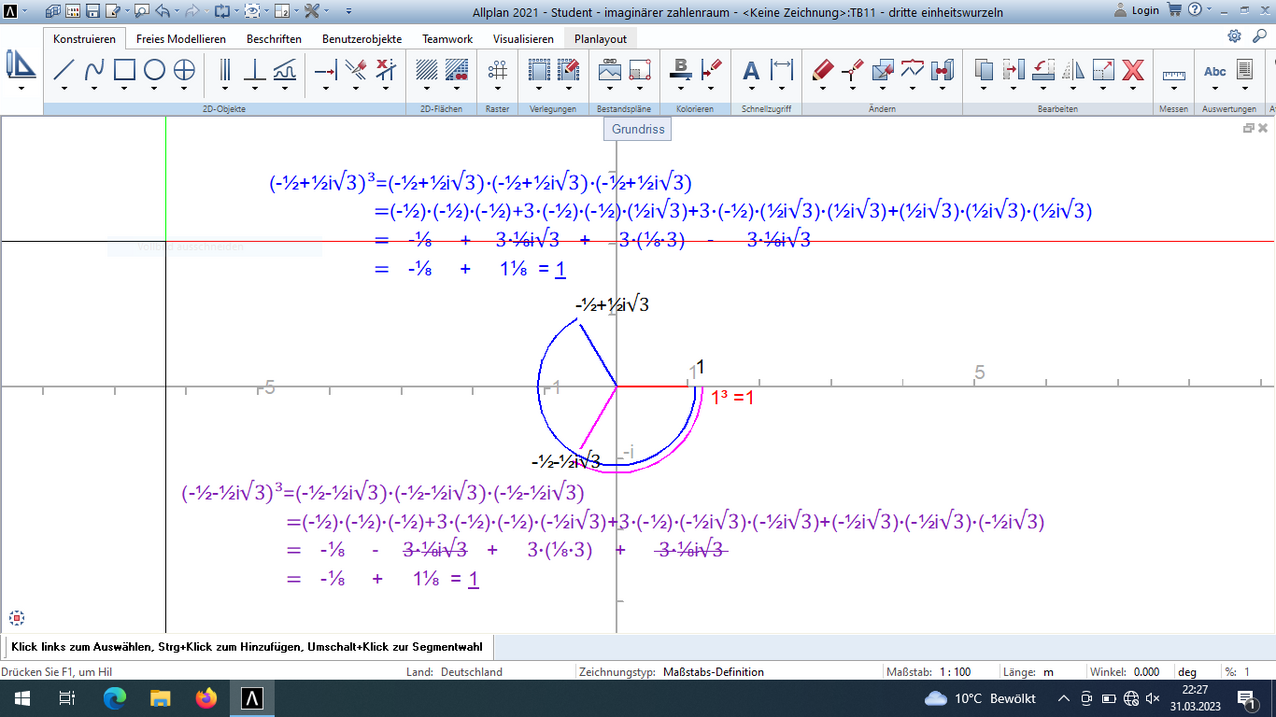Select the Spline curve tool
The width and height of the screenshot is (1276, 717).
point(94,70)
